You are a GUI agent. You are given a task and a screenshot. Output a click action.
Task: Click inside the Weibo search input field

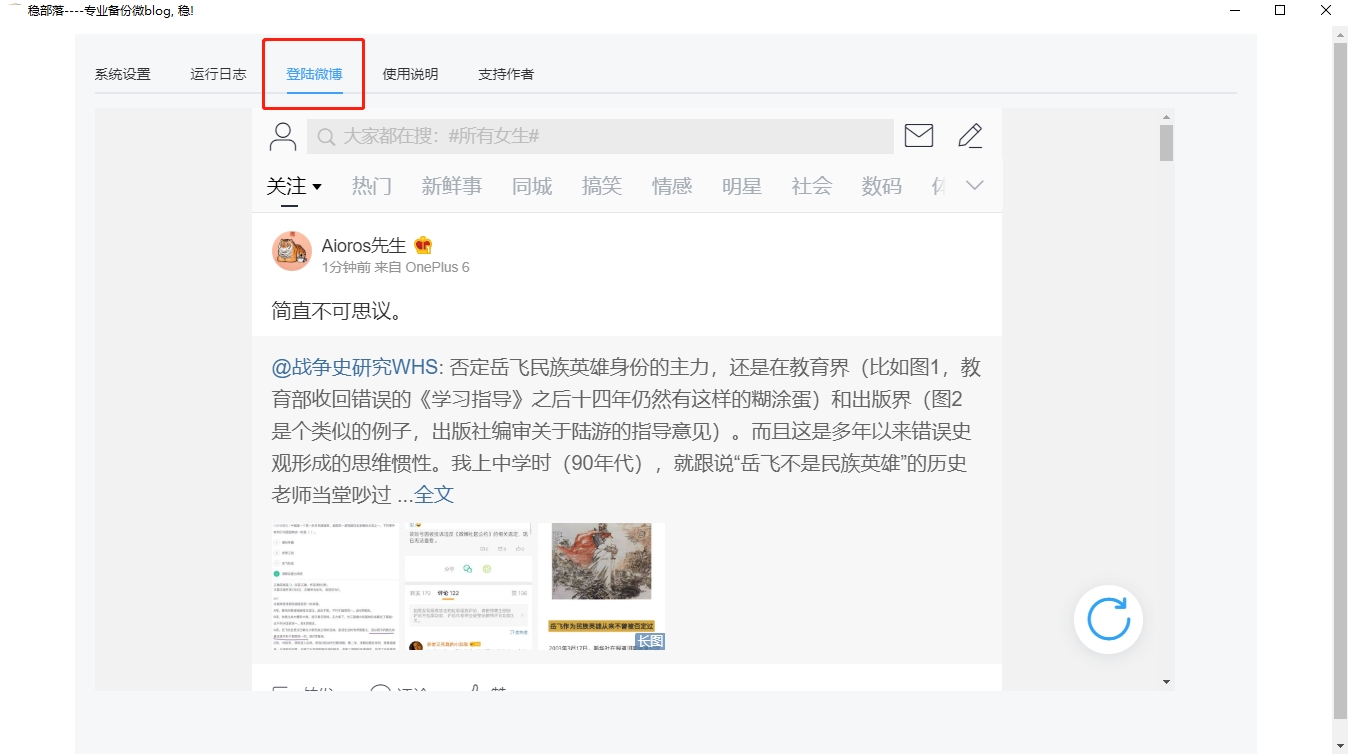coord(600,136)
